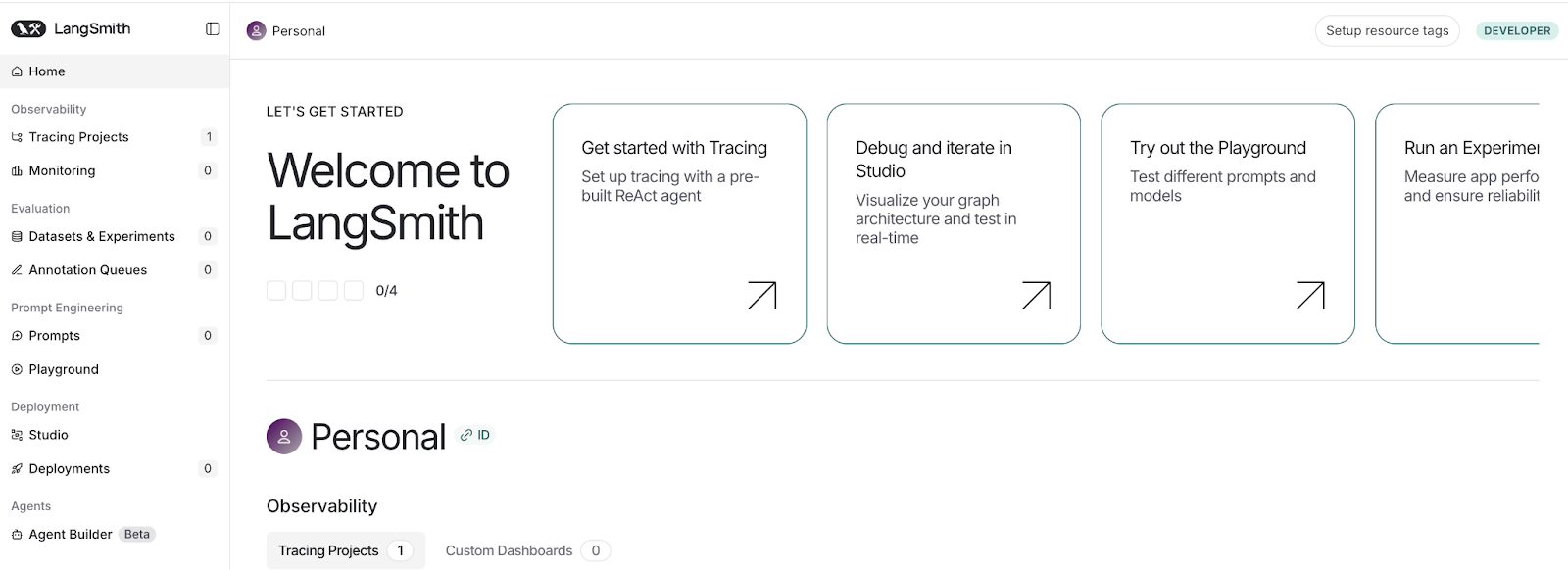This screenshot has width=1568, height=570.
Task: Click the LangSmith logo icon
Action: (28, 29)
